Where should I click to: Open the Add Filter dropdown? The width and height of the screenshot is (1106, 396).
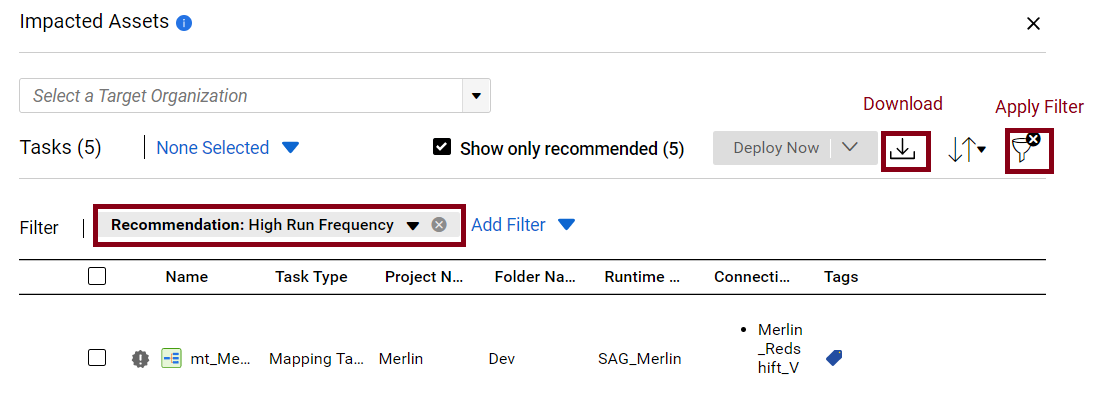(x=523, y=224)
